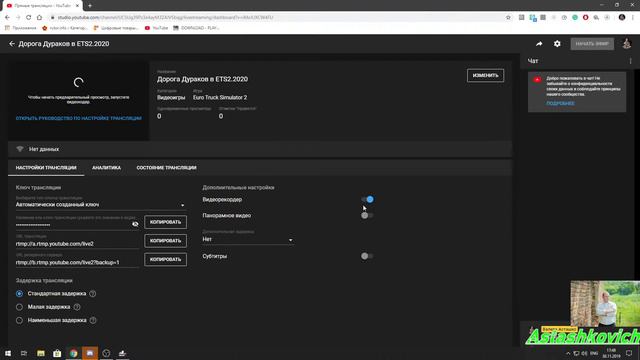The width and height of the screenshot is (640, 360).
Task: Click Начать эфир button
Action: point(592,44)
